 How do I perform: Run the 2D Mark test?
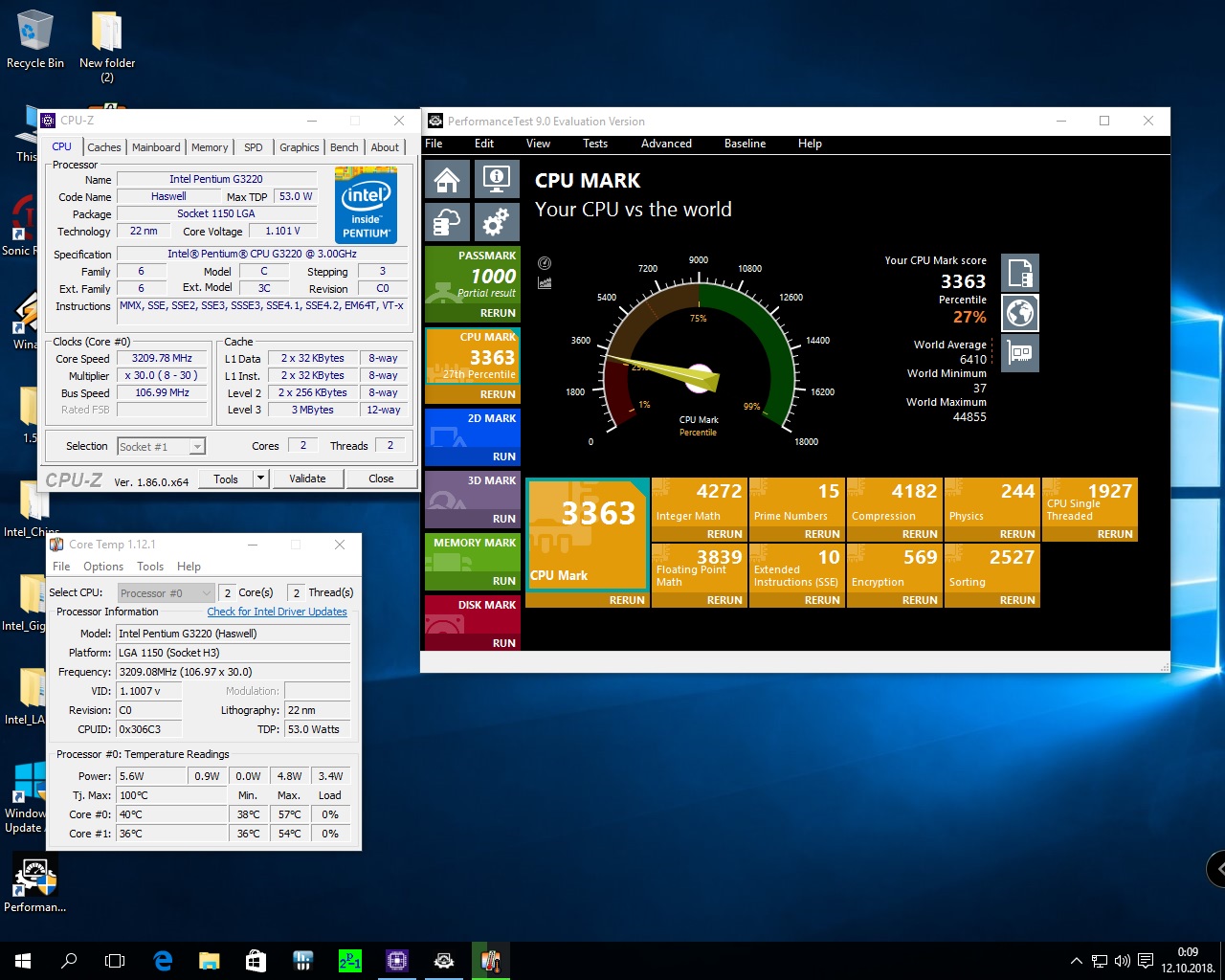tap(504, 457)
